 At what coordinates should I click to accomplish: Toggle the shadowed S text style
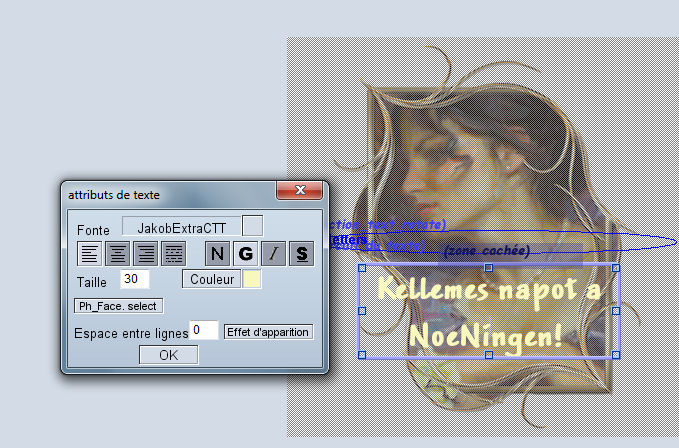(x=301, y=254)
